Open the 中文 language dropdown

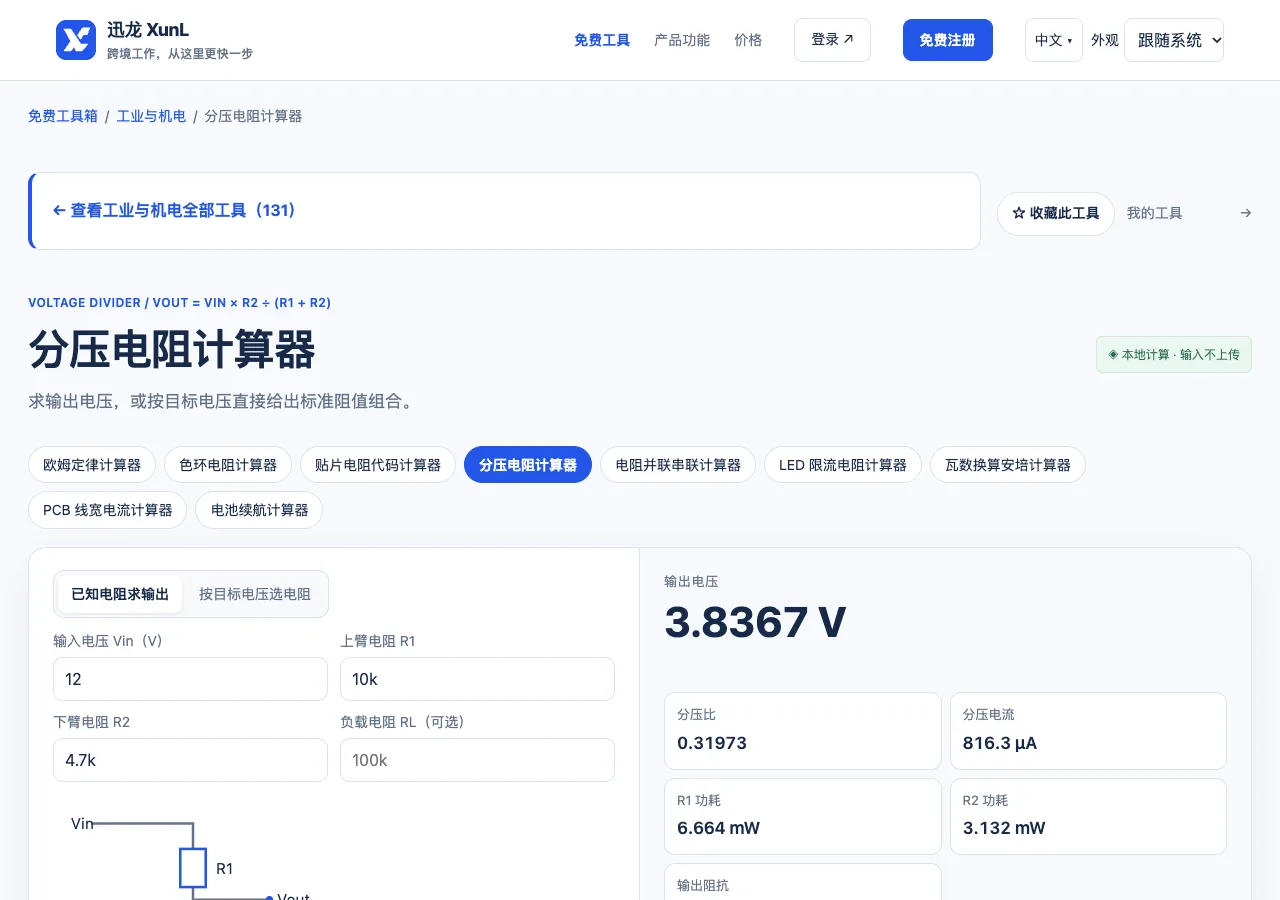coord(1053,40)
